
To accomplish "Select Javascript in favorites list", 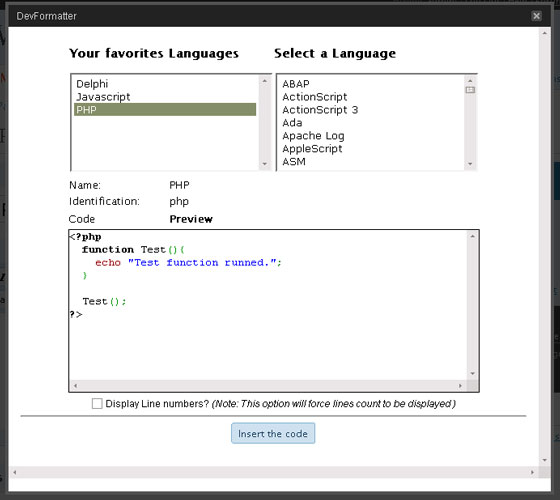I will point(165,97).
